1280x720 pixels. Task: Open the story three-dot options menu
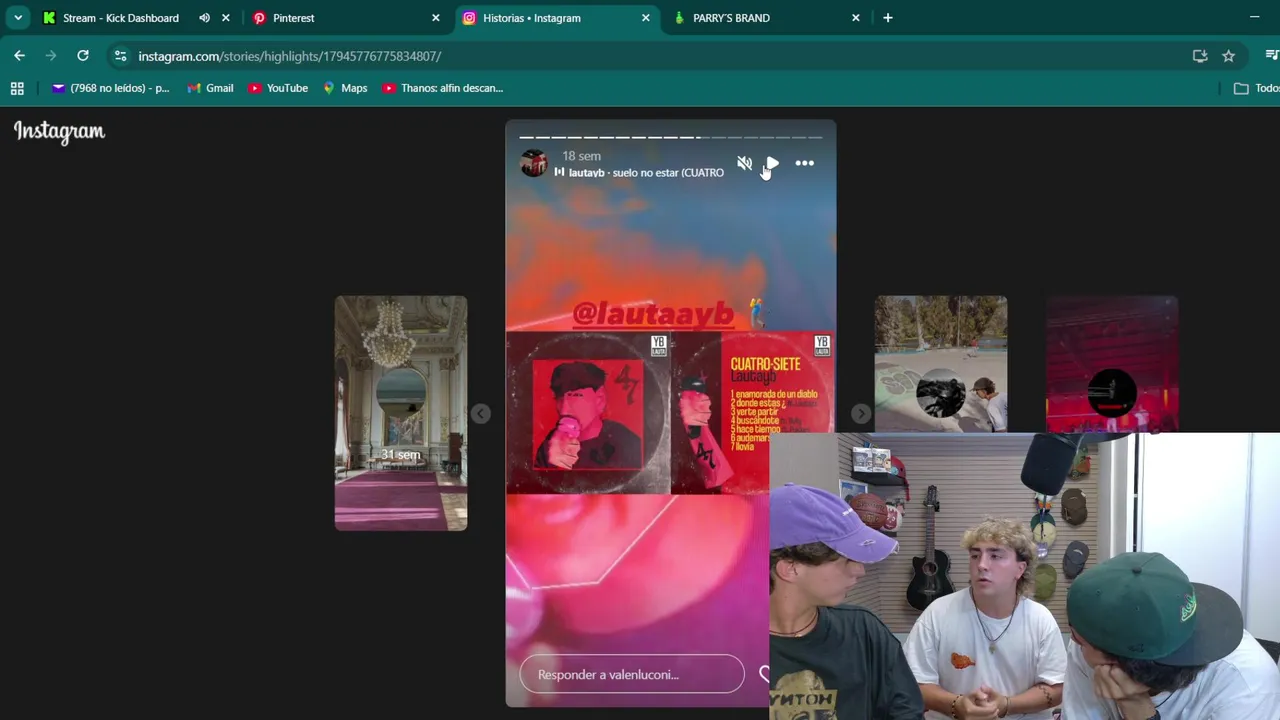pyautogui.click(x=804, y=163)
